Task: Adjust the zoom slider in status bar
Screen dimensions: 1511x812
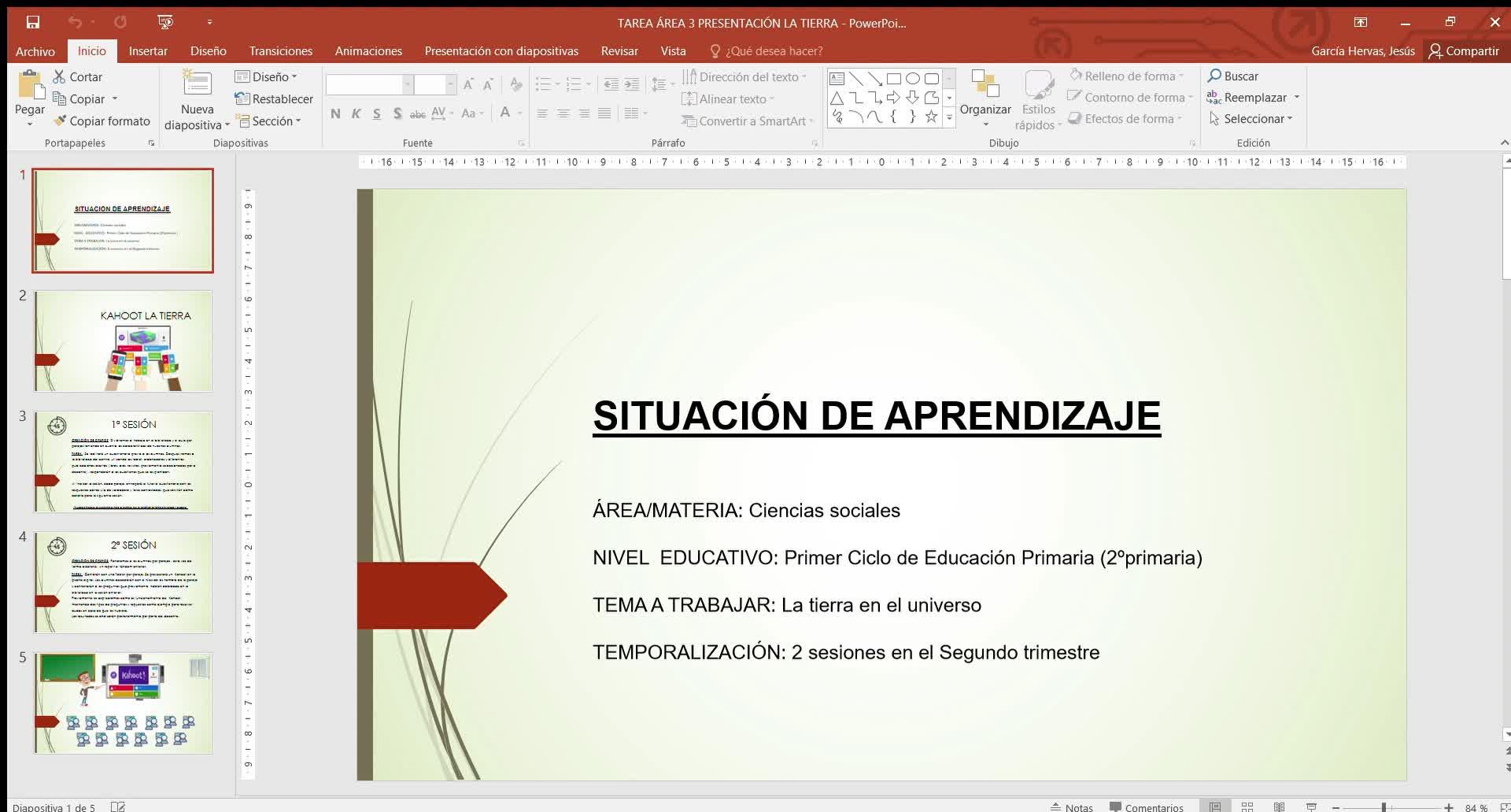Action: pyautogui.click(x=1384, y=807)
